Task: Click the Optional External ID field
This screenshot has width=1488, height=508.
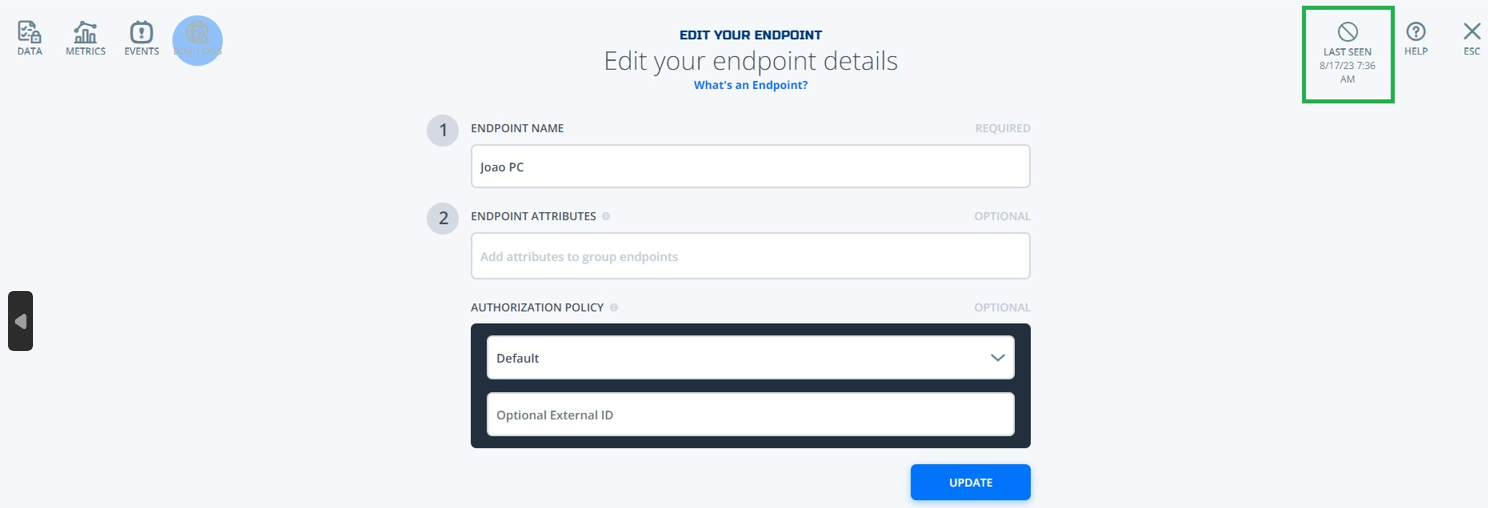Action: pyautogui.click(x=751, y=414)
